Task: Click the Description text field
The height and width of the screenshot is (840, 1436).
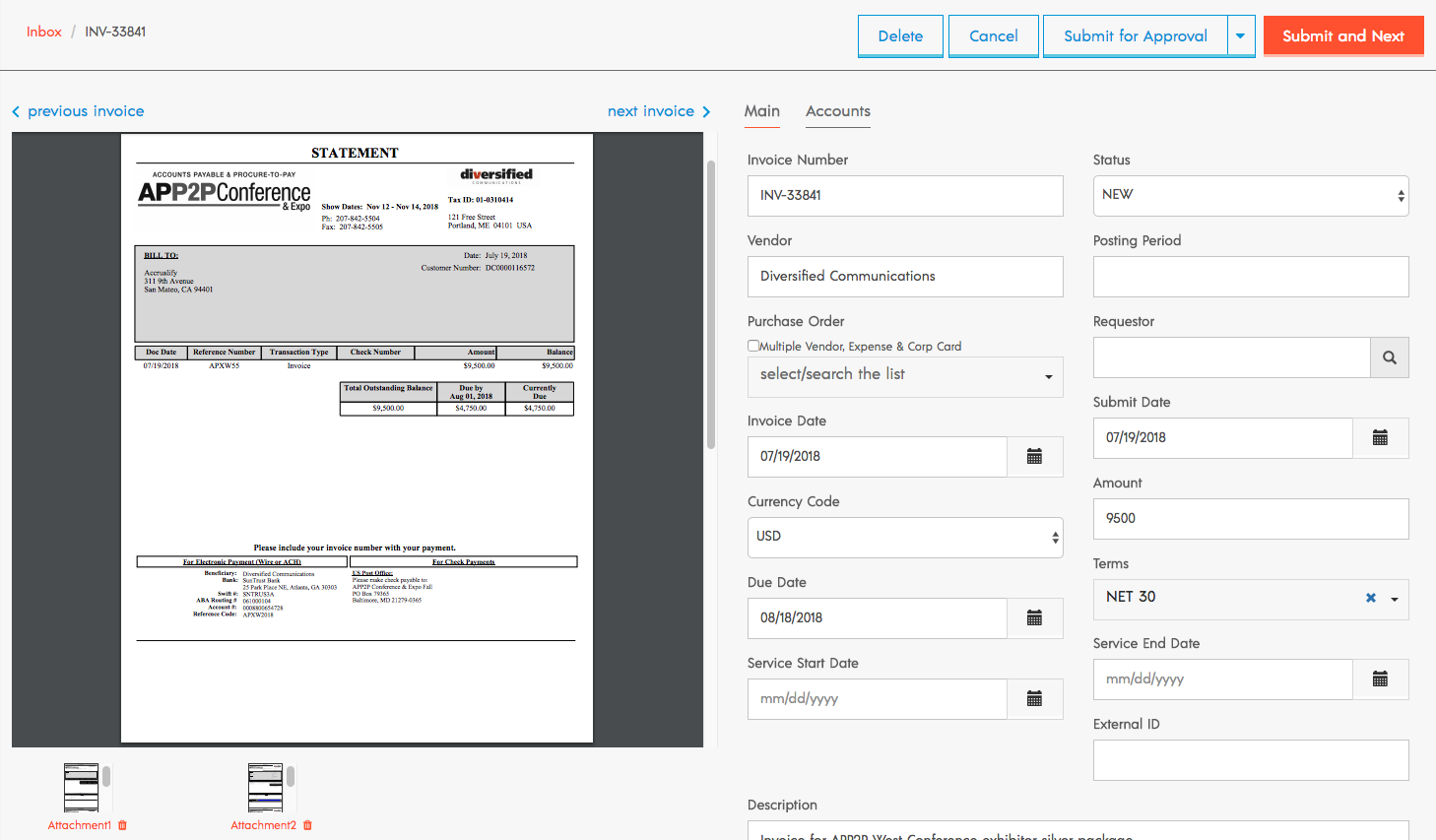Action: point(1078,831)
